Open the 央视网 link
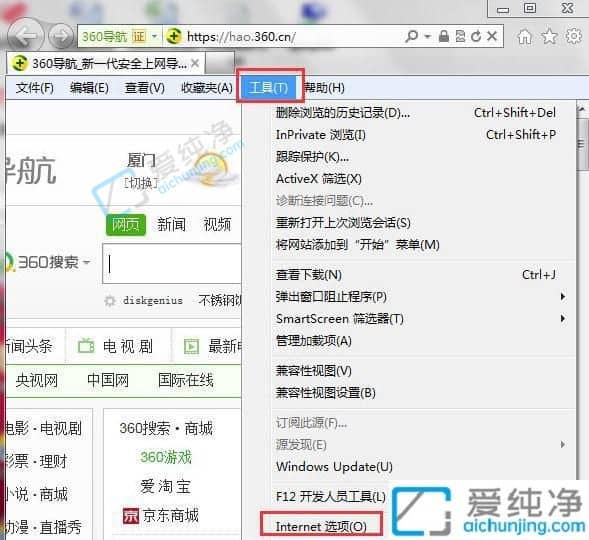The width and height of the screenshot is (589, 540). 36,380
